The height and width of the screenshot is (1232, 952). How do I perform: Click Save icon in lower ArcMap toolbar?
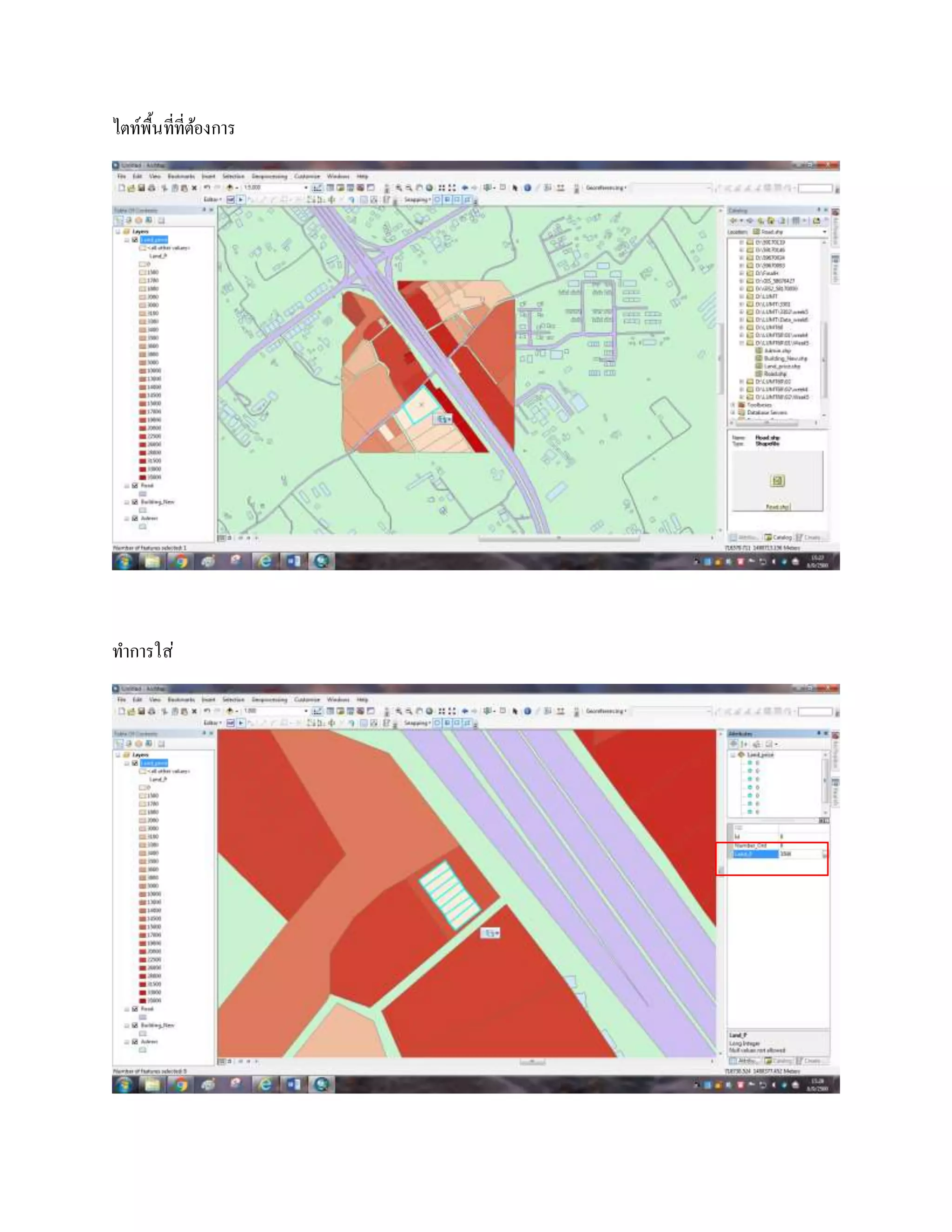coord(142,711)
